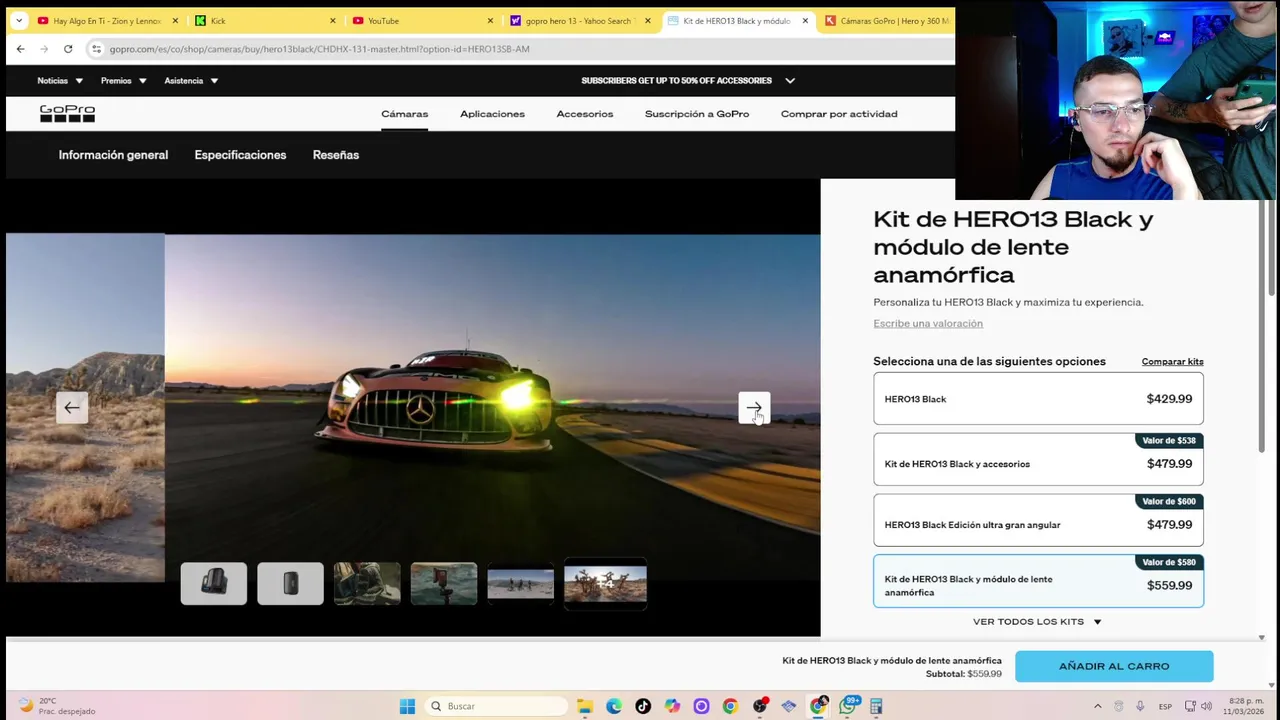Close the Hay Algo En Ti tab
Screen dimensions: 1280x720
[175, 20]
